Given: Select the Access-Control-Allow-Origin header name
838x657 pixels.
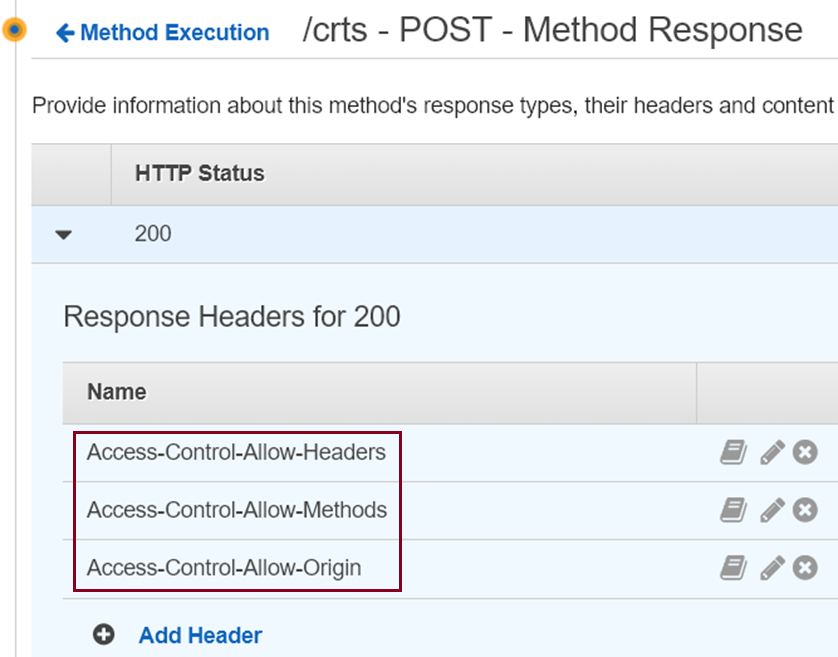Looking at the screenshot, I should point(224,568).
